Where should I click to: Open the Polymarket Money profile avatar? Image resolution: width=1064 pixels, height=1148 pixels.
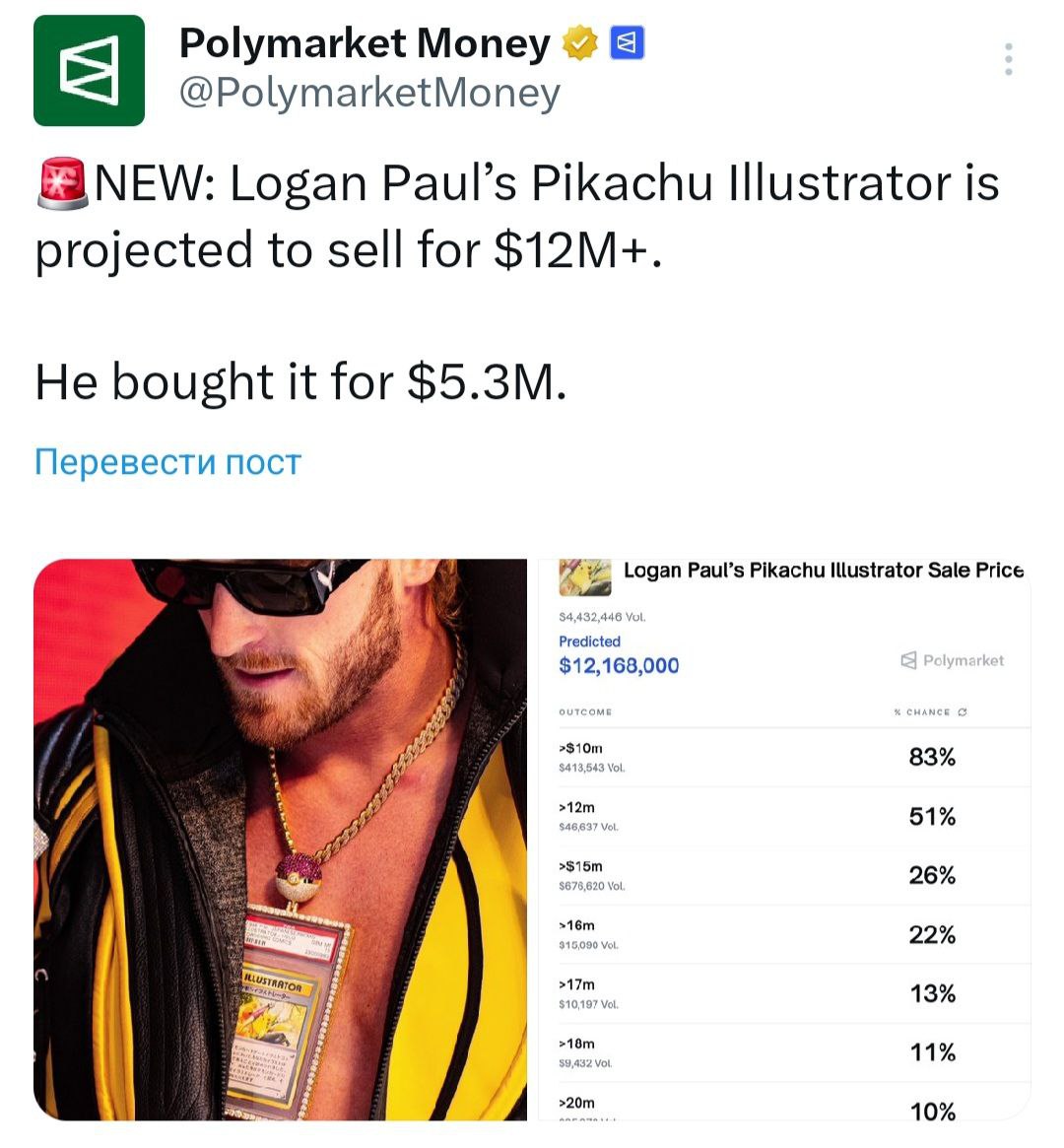89,71
